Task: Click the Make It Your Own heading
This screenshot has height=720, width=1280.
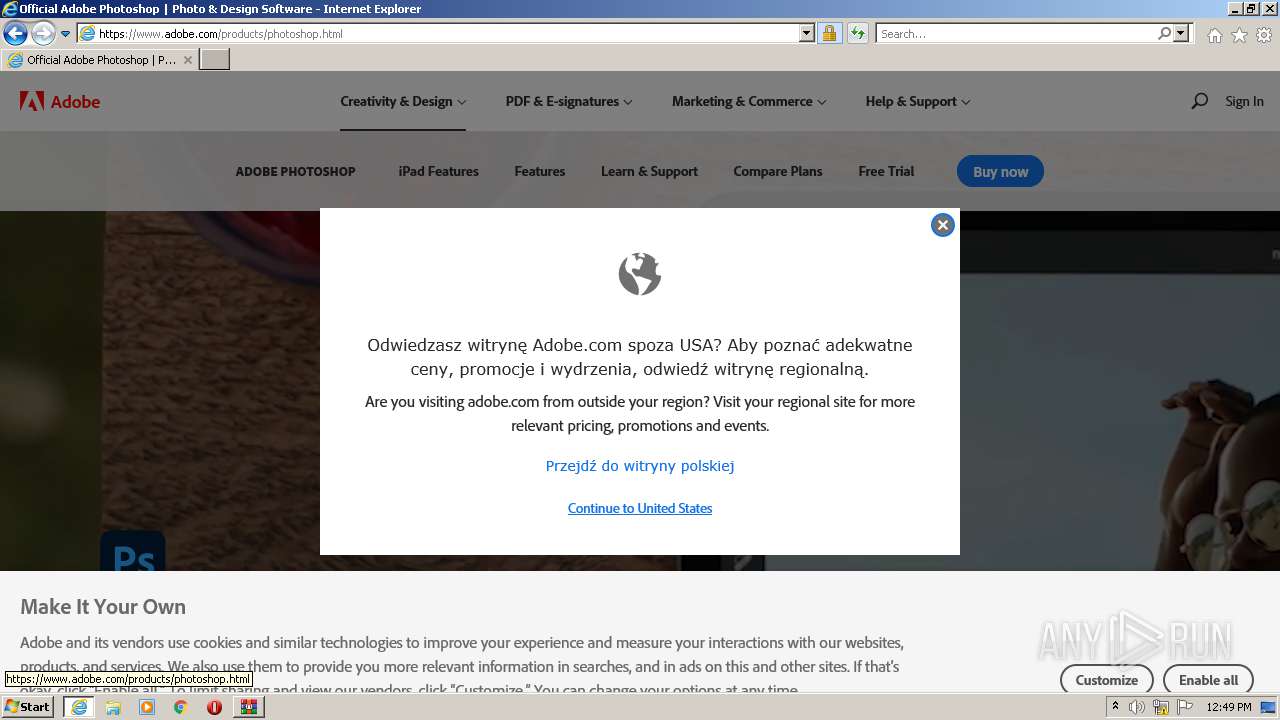Action: coord(103,607)
